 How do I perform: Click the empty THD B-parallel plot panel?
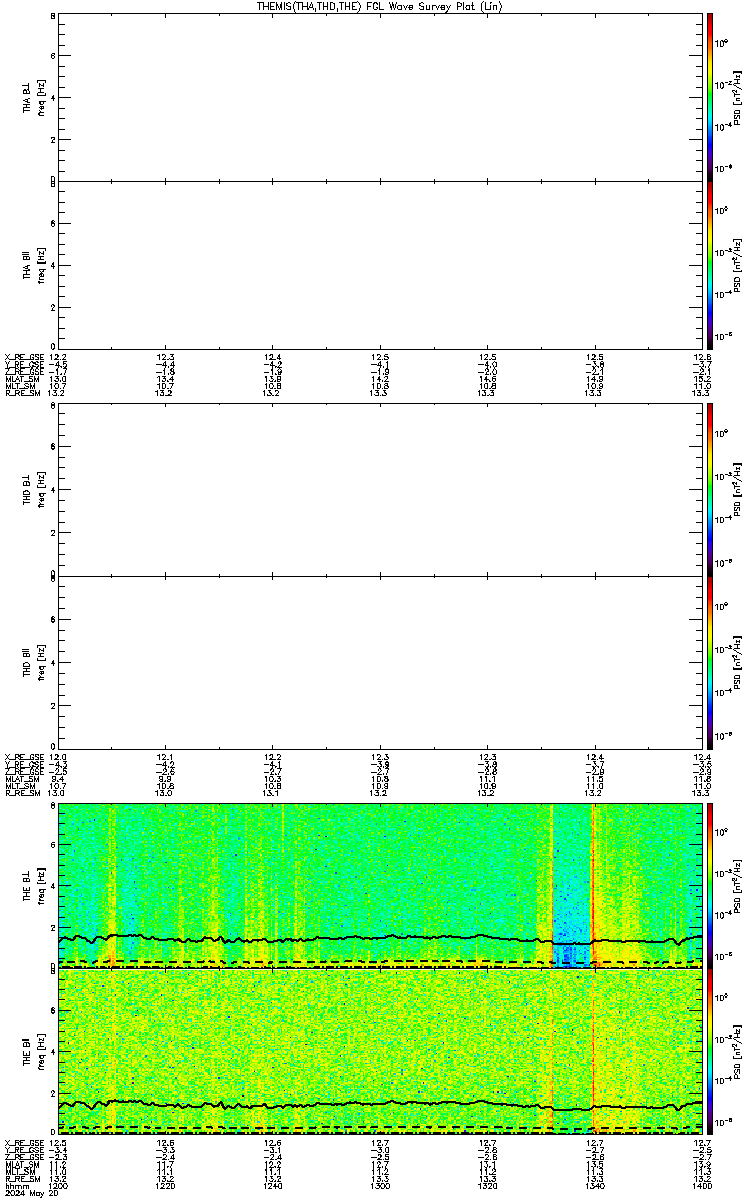(x=380, y=662)
